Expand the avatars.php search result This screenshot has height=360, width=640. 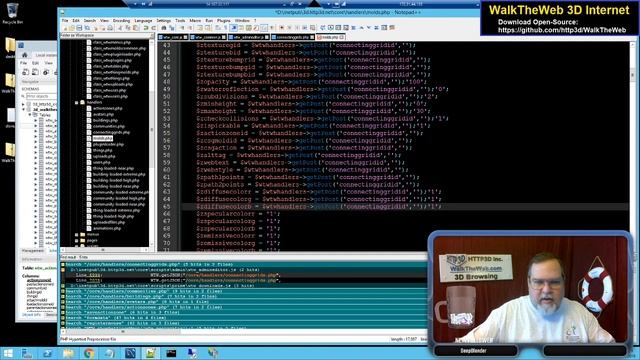pyautogui.click(x=63, y=302)
